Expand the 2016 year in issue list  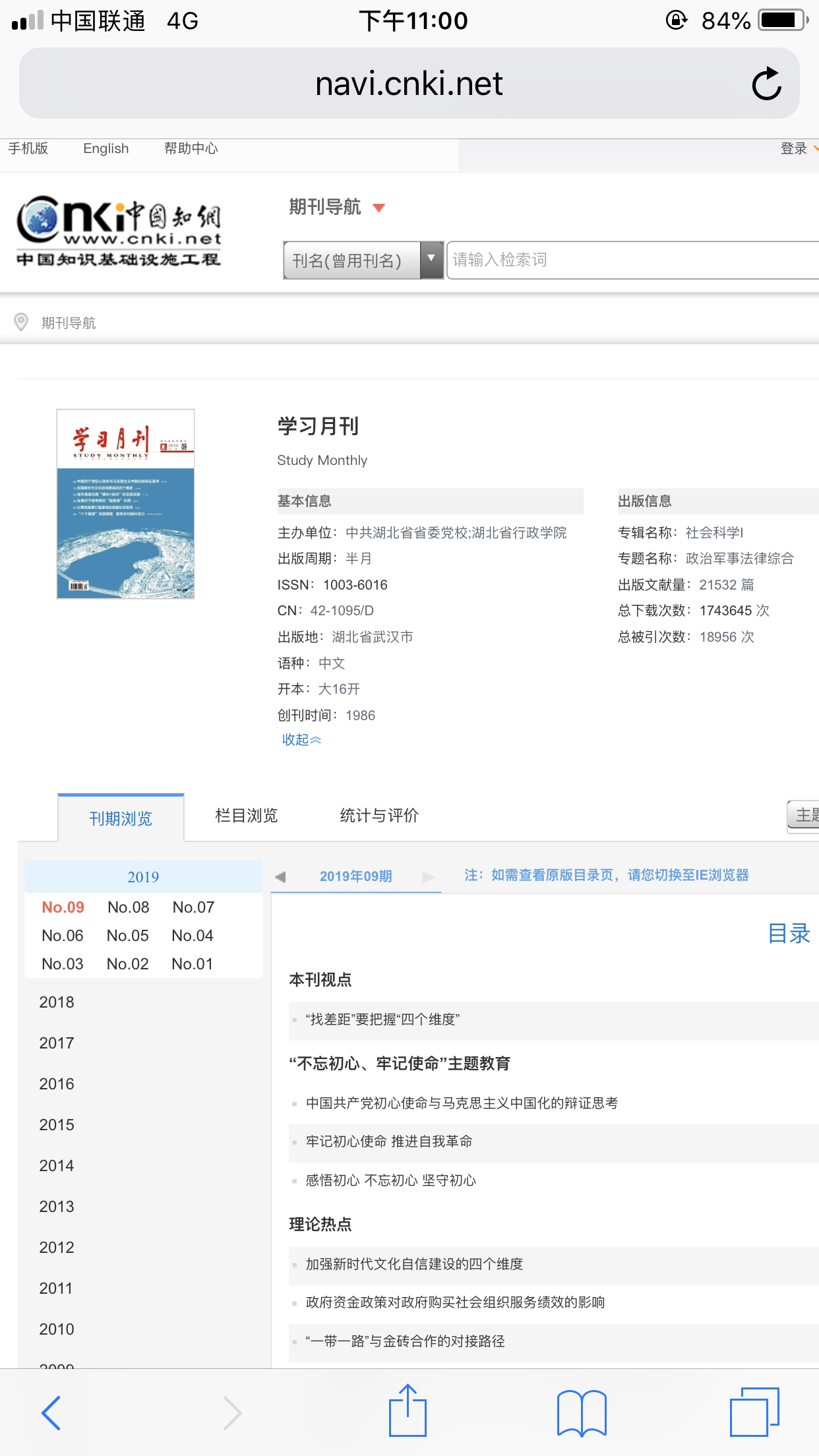[x=57, y=1084]
